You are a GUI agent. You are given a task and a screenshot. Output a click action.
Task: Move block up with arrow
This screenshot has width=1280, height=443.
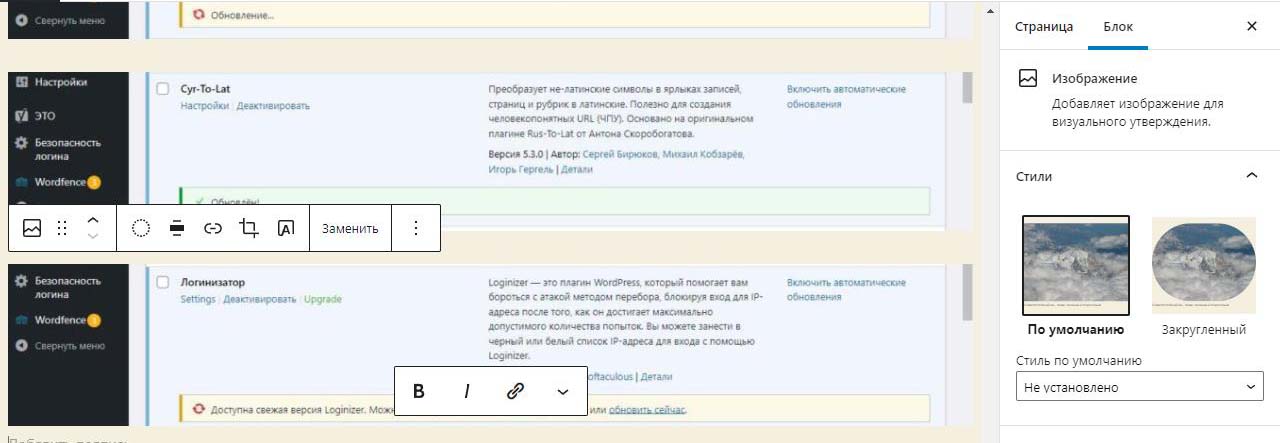click(x=93, y=220)
